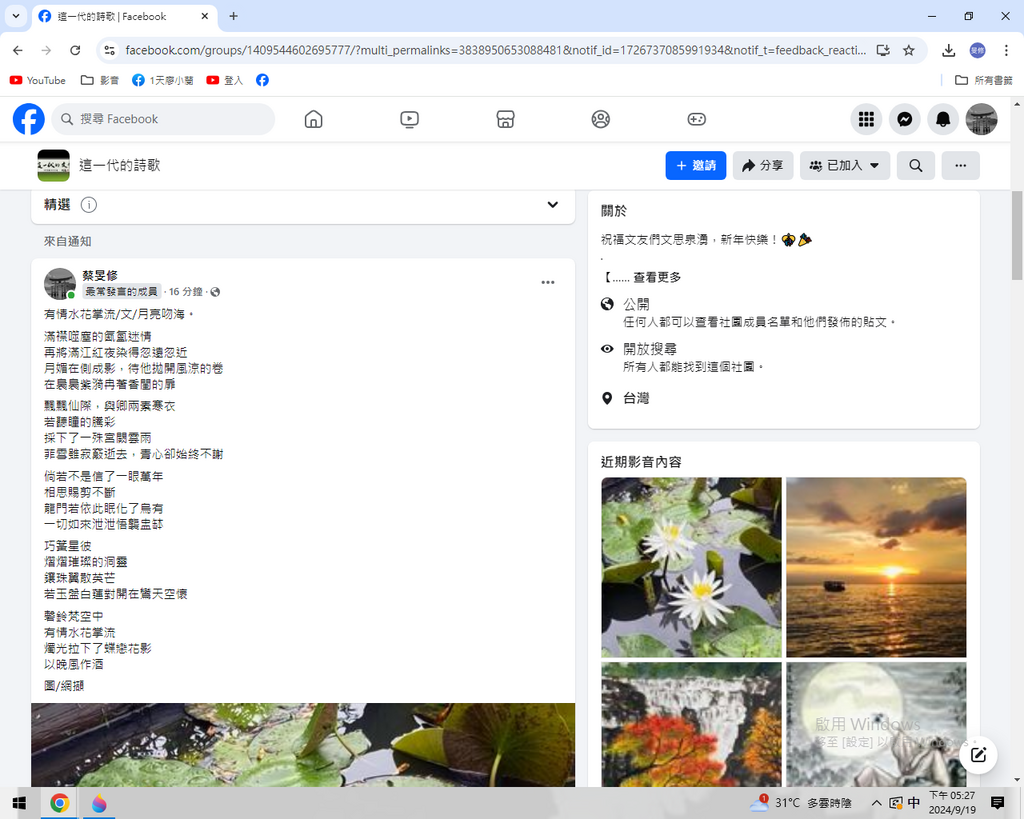Image resolution: width=1024 pixels, height=819 pixels.
Task: Click the 分享 share button
Action: (x=763, y=166)
